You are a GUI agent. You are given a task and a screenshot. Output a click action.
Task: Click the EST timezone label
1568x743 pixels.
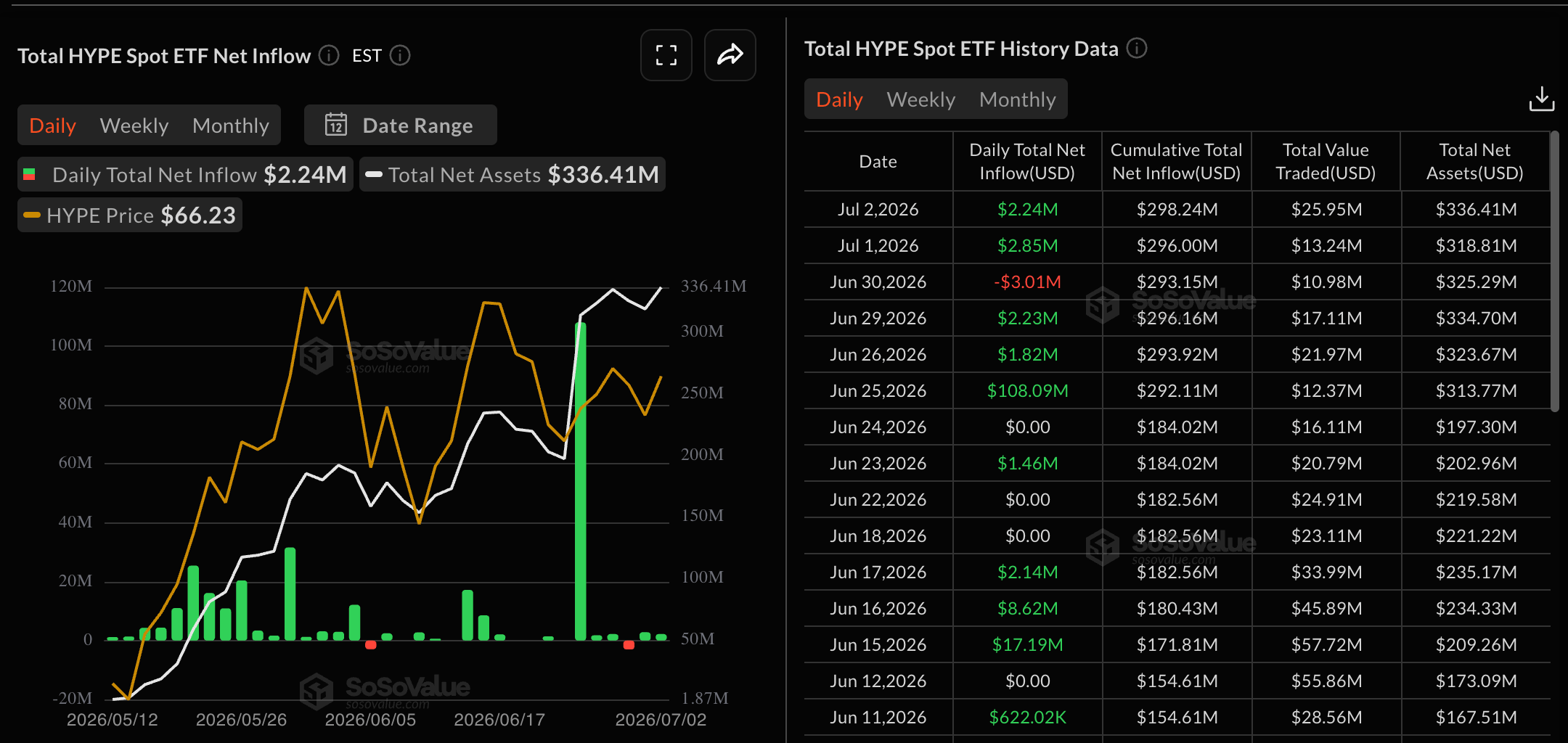coord(367,56)
